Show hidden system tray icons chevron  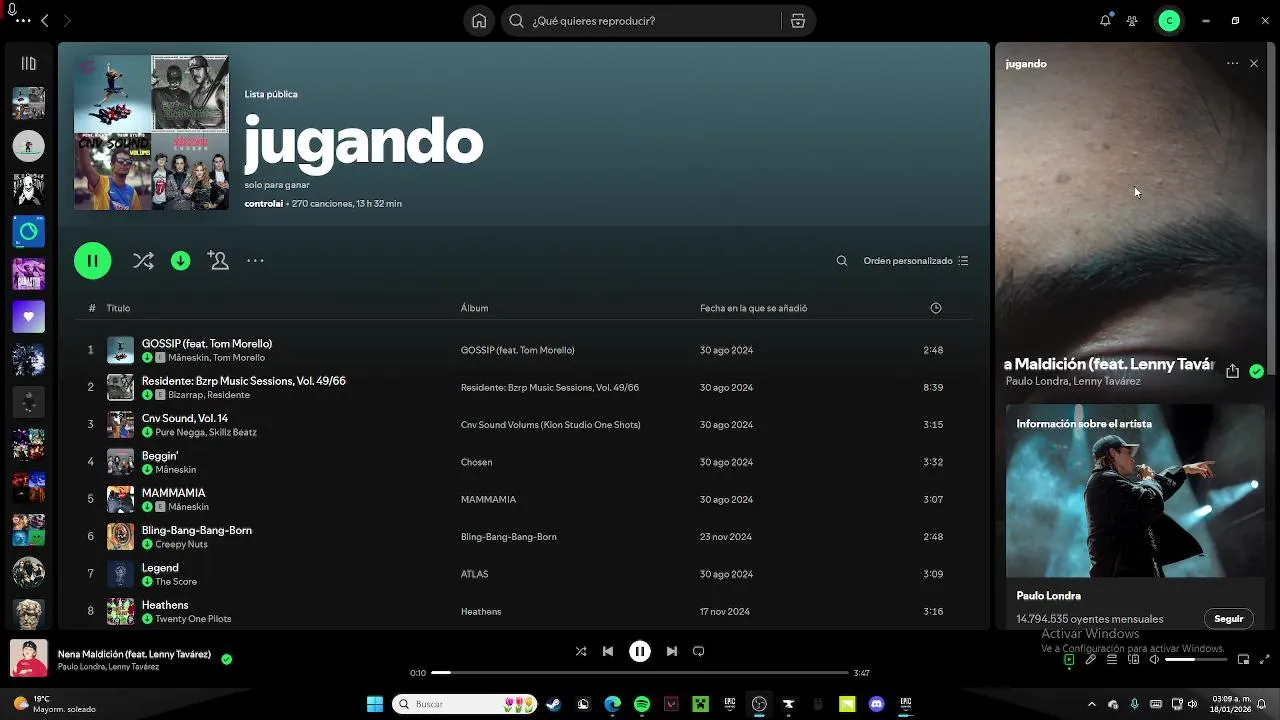[1091, 704]
